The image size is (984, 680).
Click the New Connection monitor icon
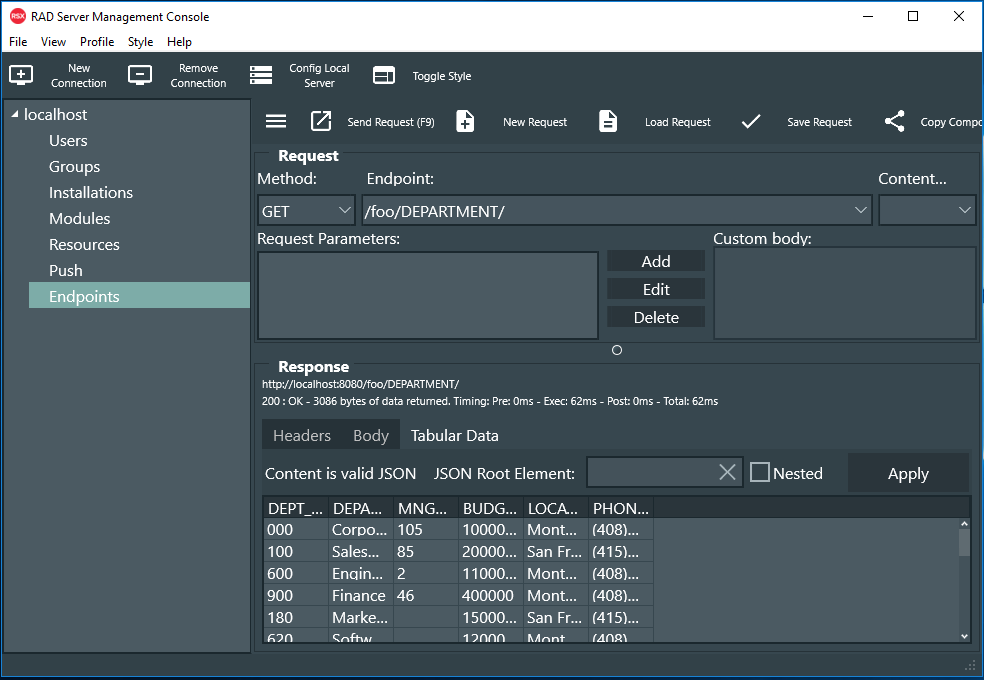point(21,75)
